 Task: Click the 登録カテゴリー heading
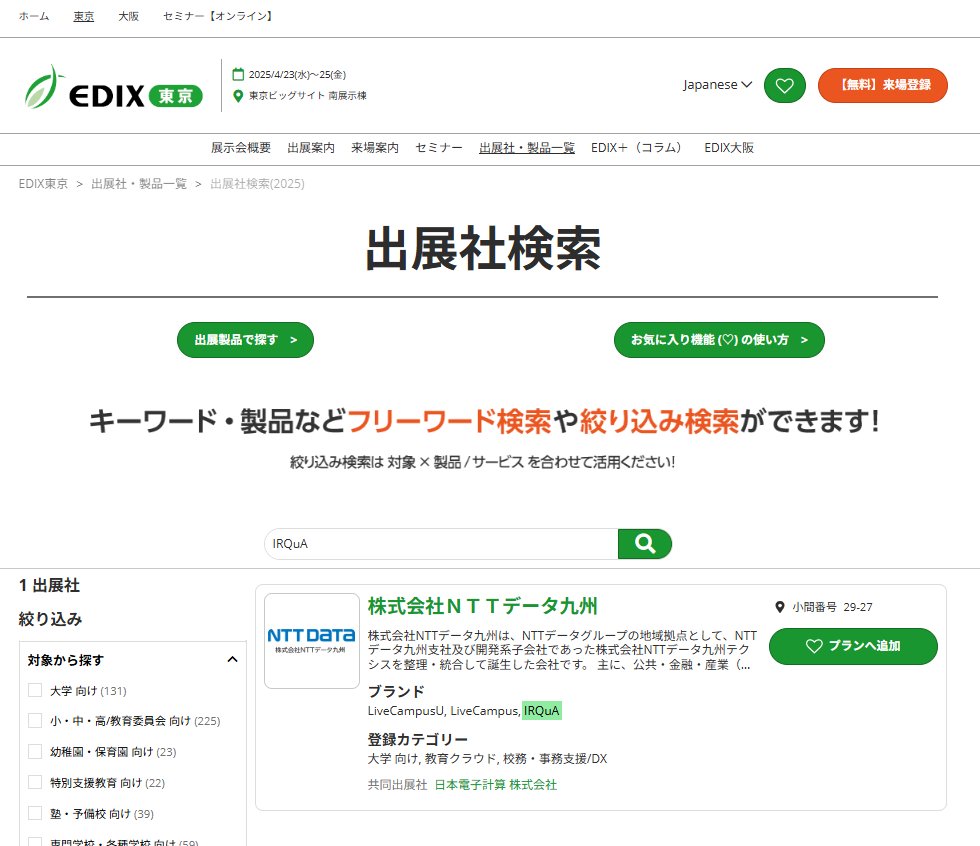coord(418,739)
